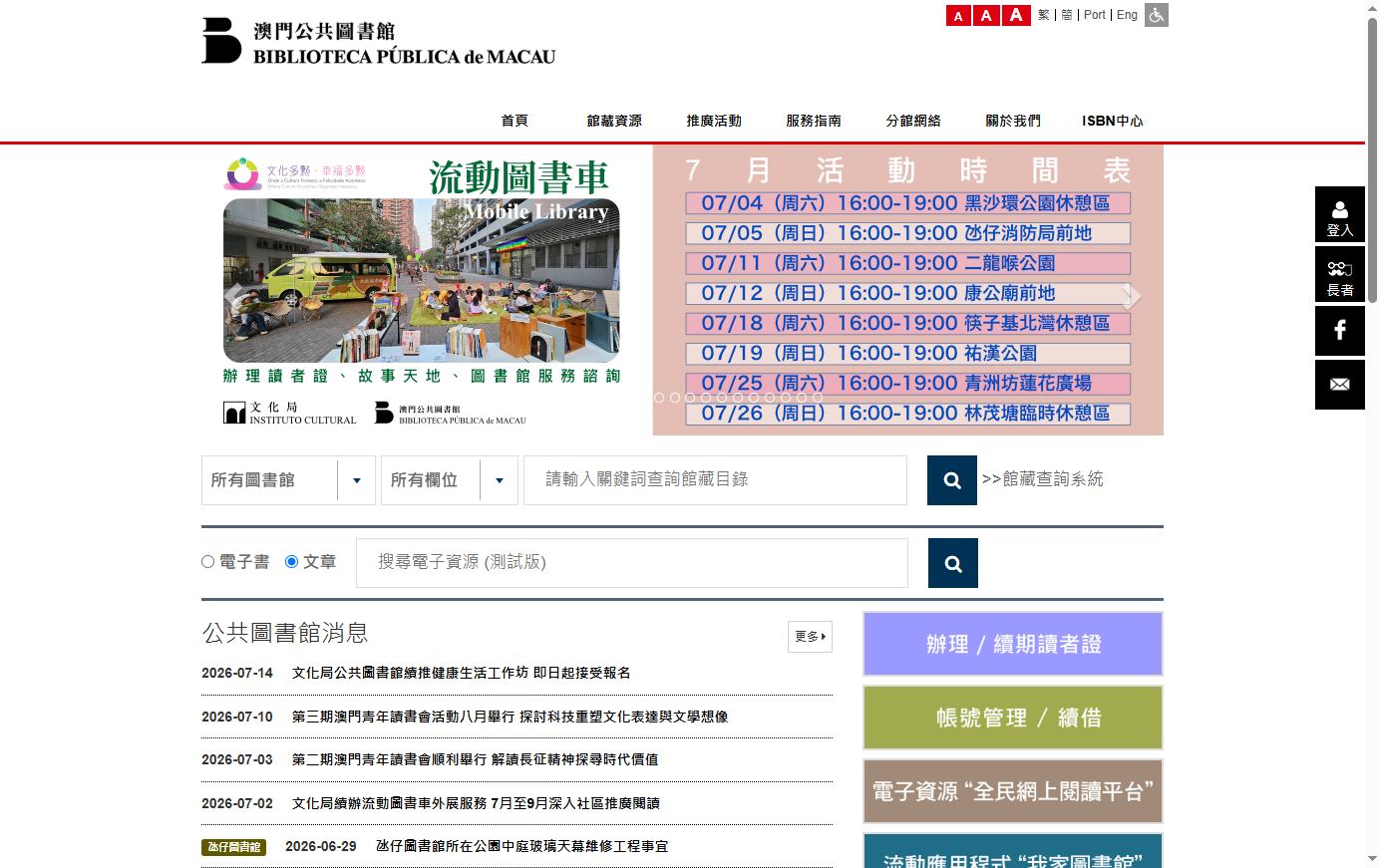Open the 長者 elderly mode sidebar icon

click(x=1340, y=274)
